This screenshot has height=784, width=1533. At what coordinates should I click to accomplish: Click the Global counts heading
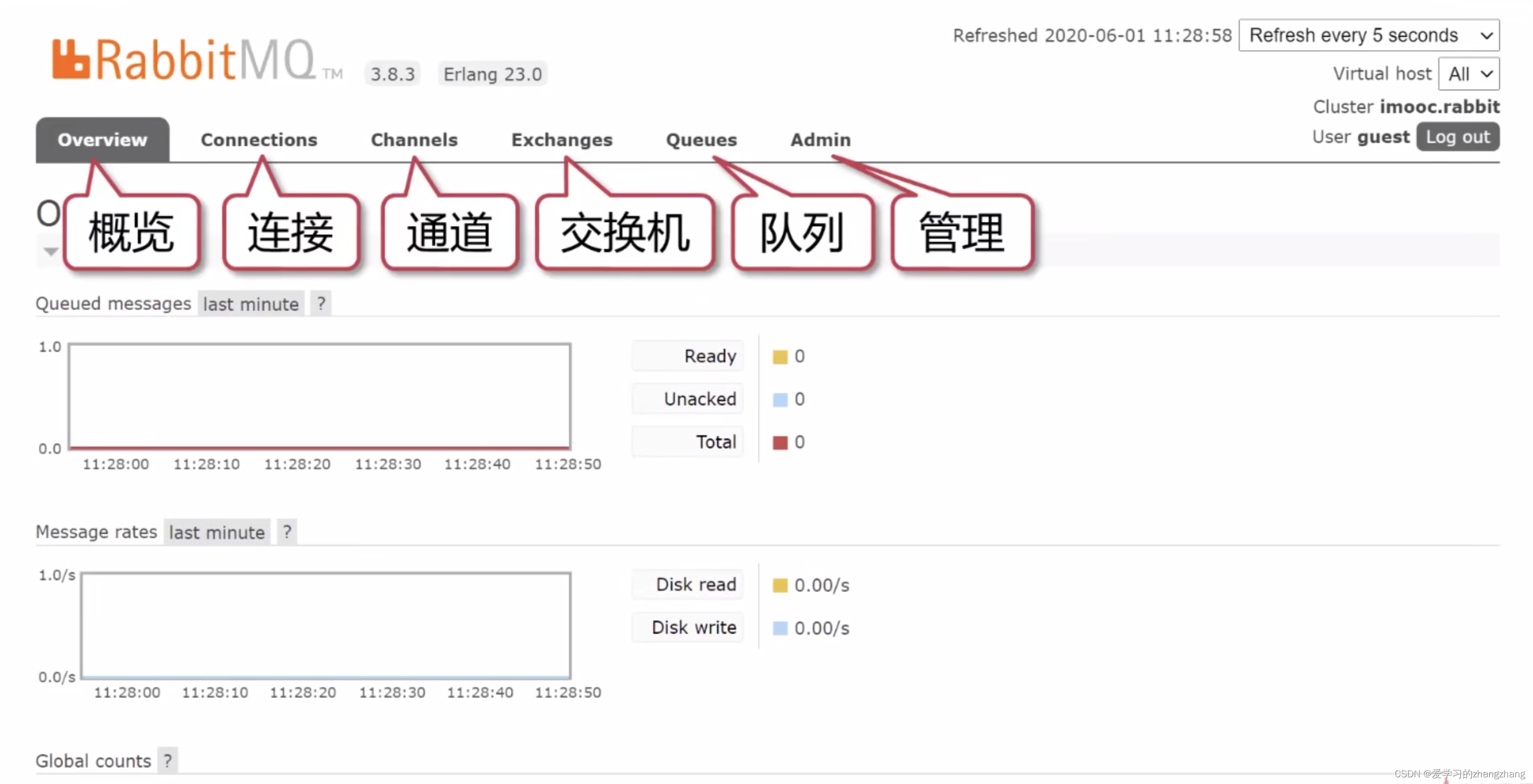click(94, 761)
